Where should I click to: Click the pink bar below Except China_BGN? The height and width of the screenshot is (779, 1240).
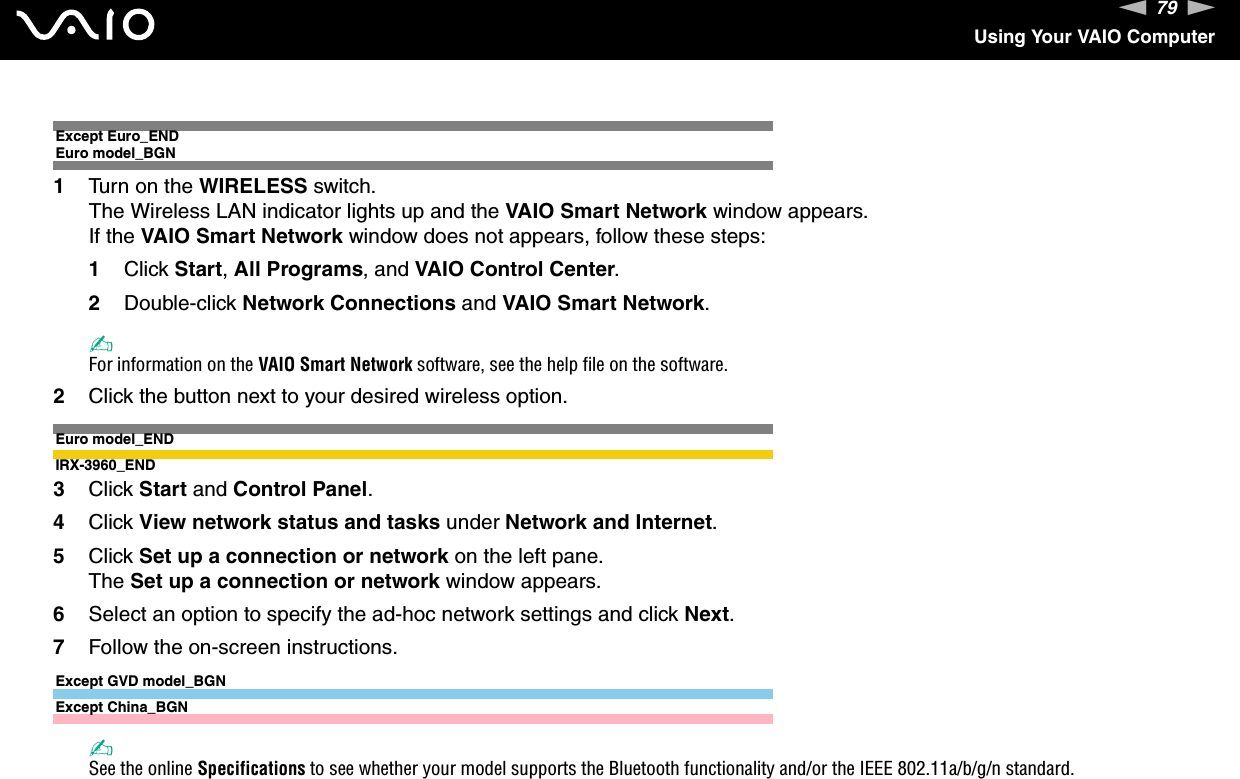tap(413, 719)
